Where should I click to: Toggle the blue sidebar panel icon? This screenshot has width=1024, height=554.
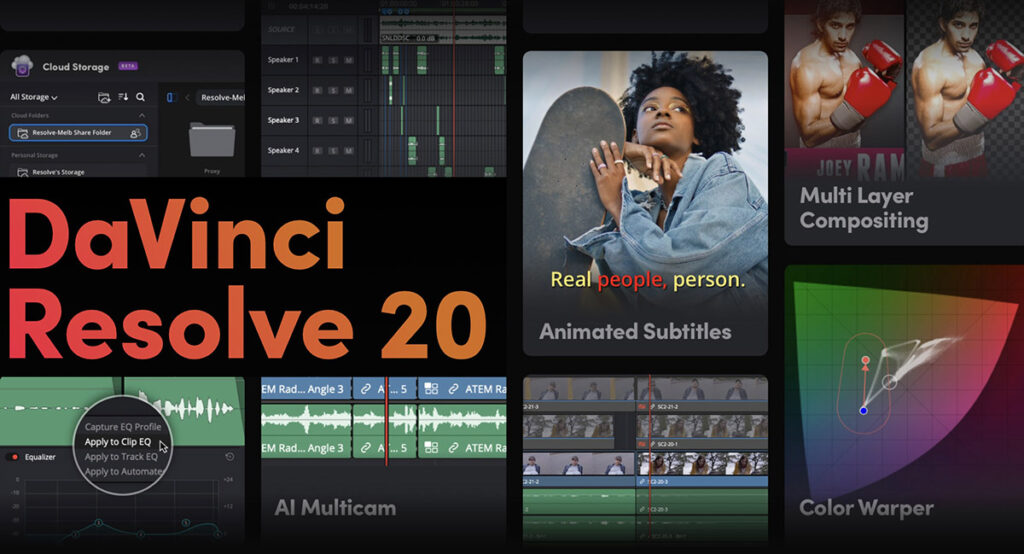coord(170,97)
